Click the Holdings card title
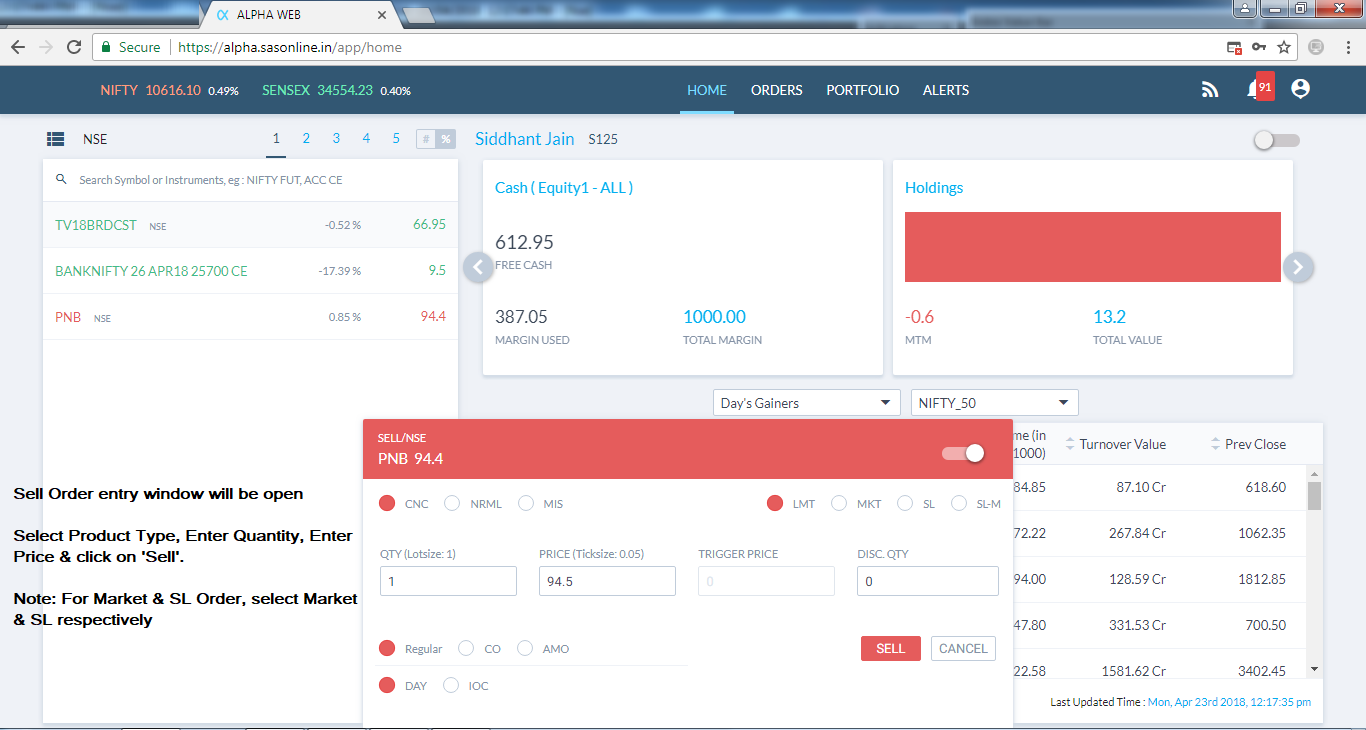Image resolution: width=1366 pixels, height=730 pixels. tap(934, 188)
